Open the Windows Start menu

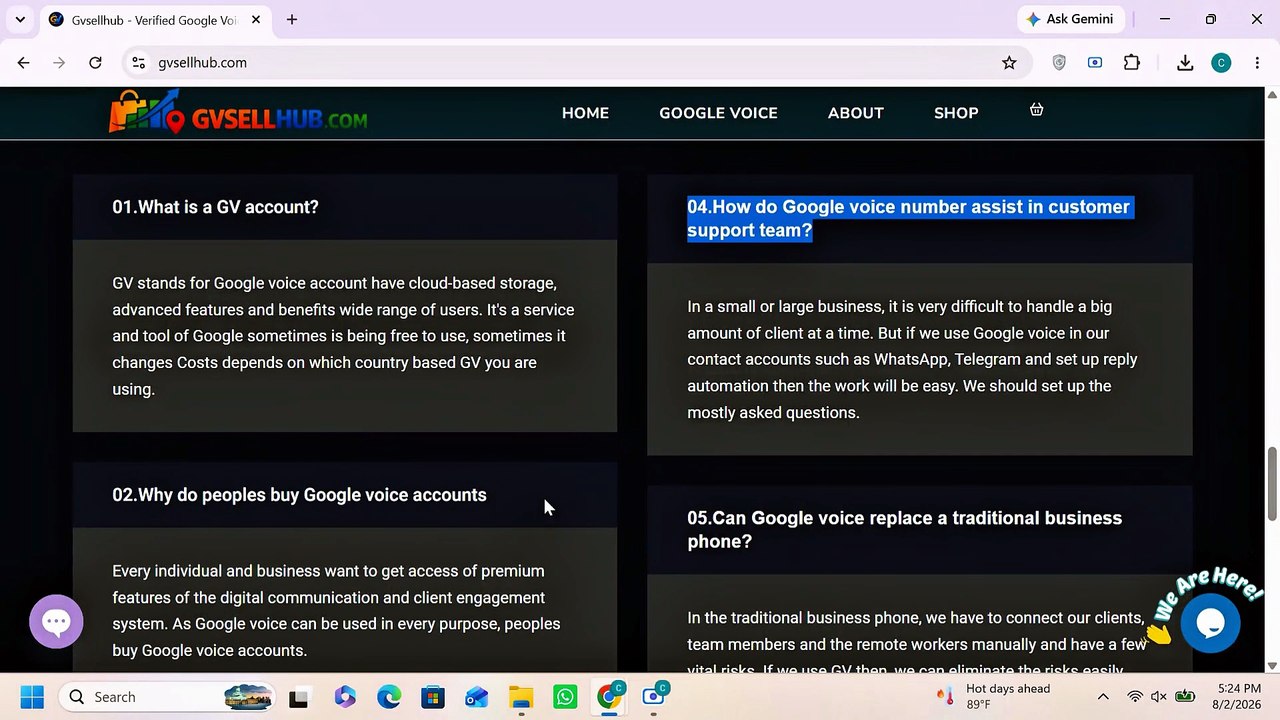(32, 697)
